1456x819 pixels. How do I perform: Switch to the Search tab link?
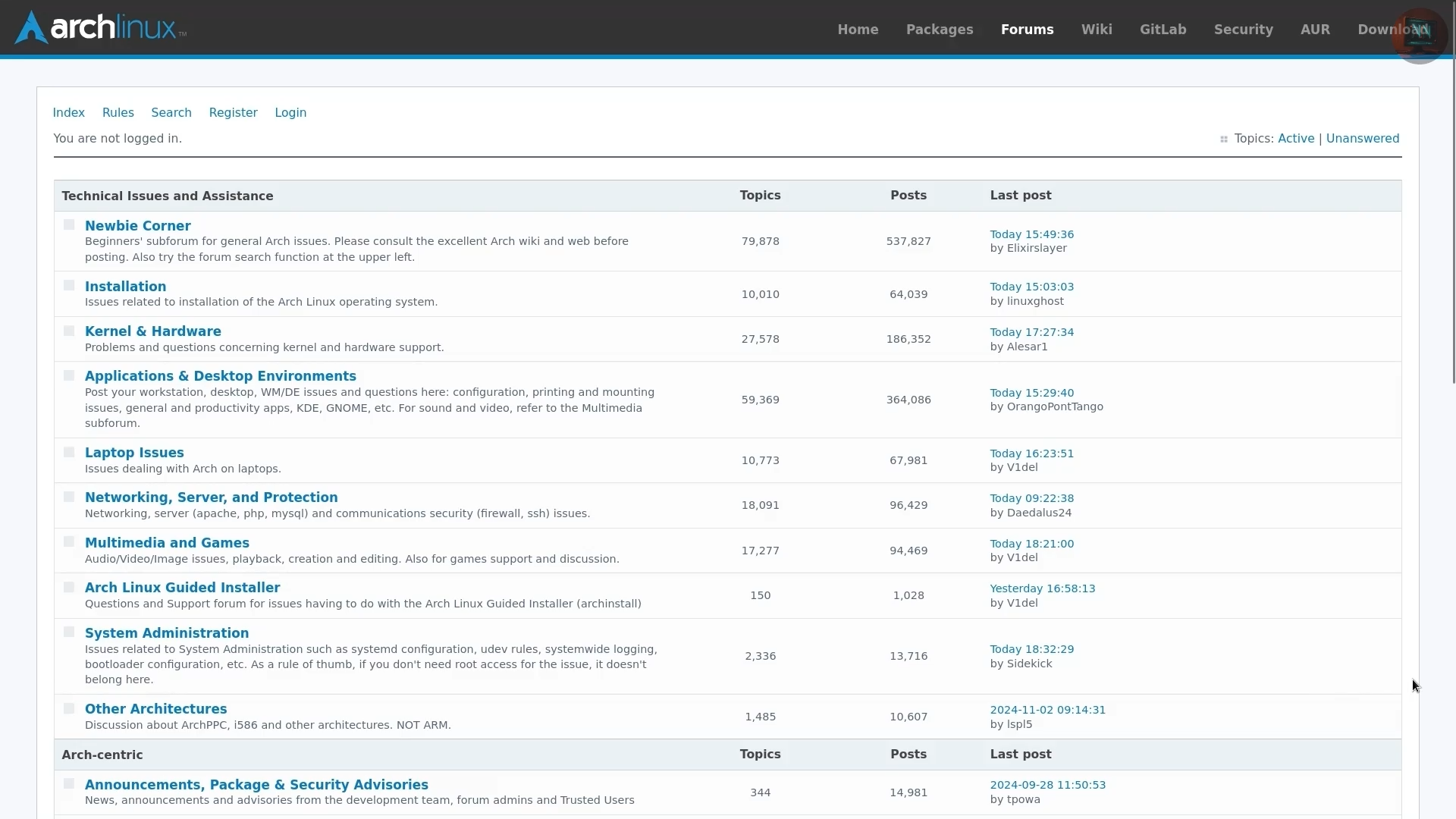point(171,112)
